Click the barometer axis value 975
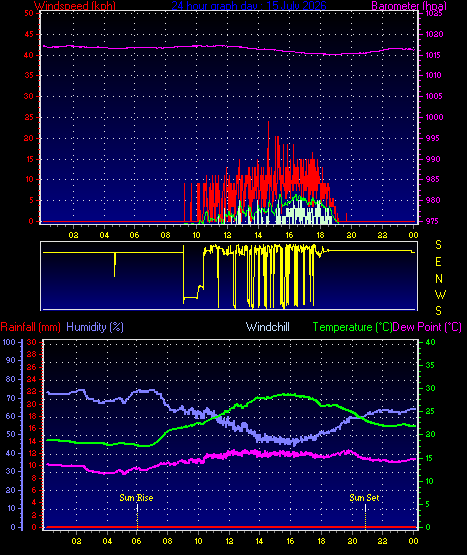This screenshot has width=467, height=555. 433,221
